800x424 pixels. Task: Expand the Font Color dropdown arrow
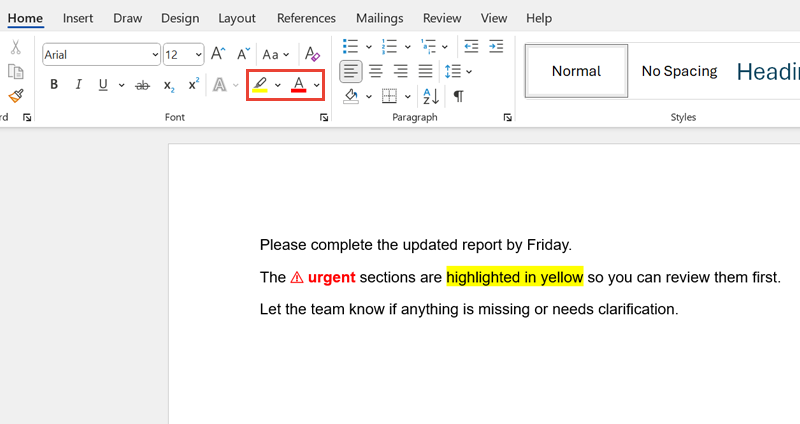pyautogui.click(x=316, y=85)
